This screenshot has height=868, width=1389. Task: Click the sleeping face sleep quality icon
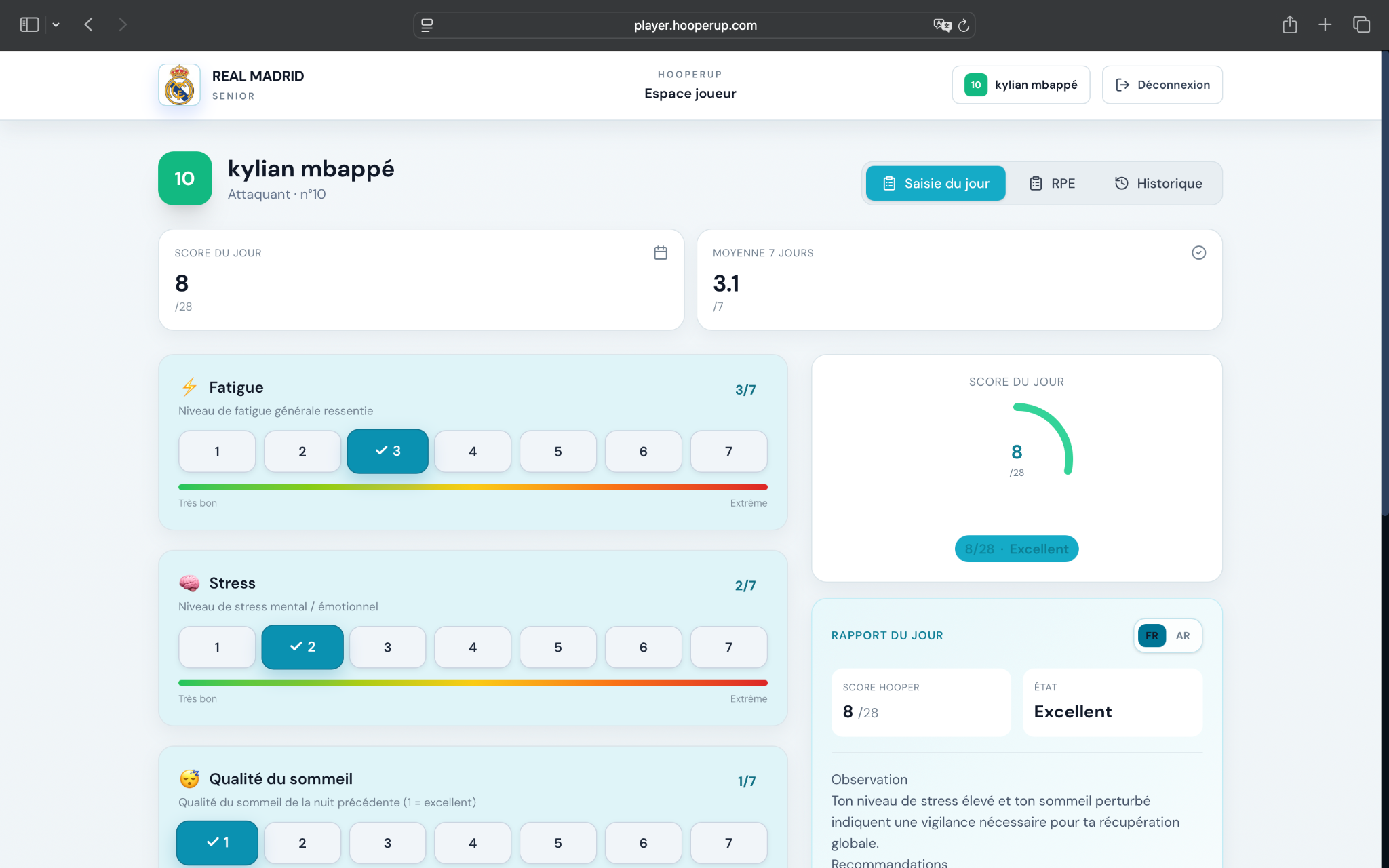pyautogui.click(x=189, y=778)
